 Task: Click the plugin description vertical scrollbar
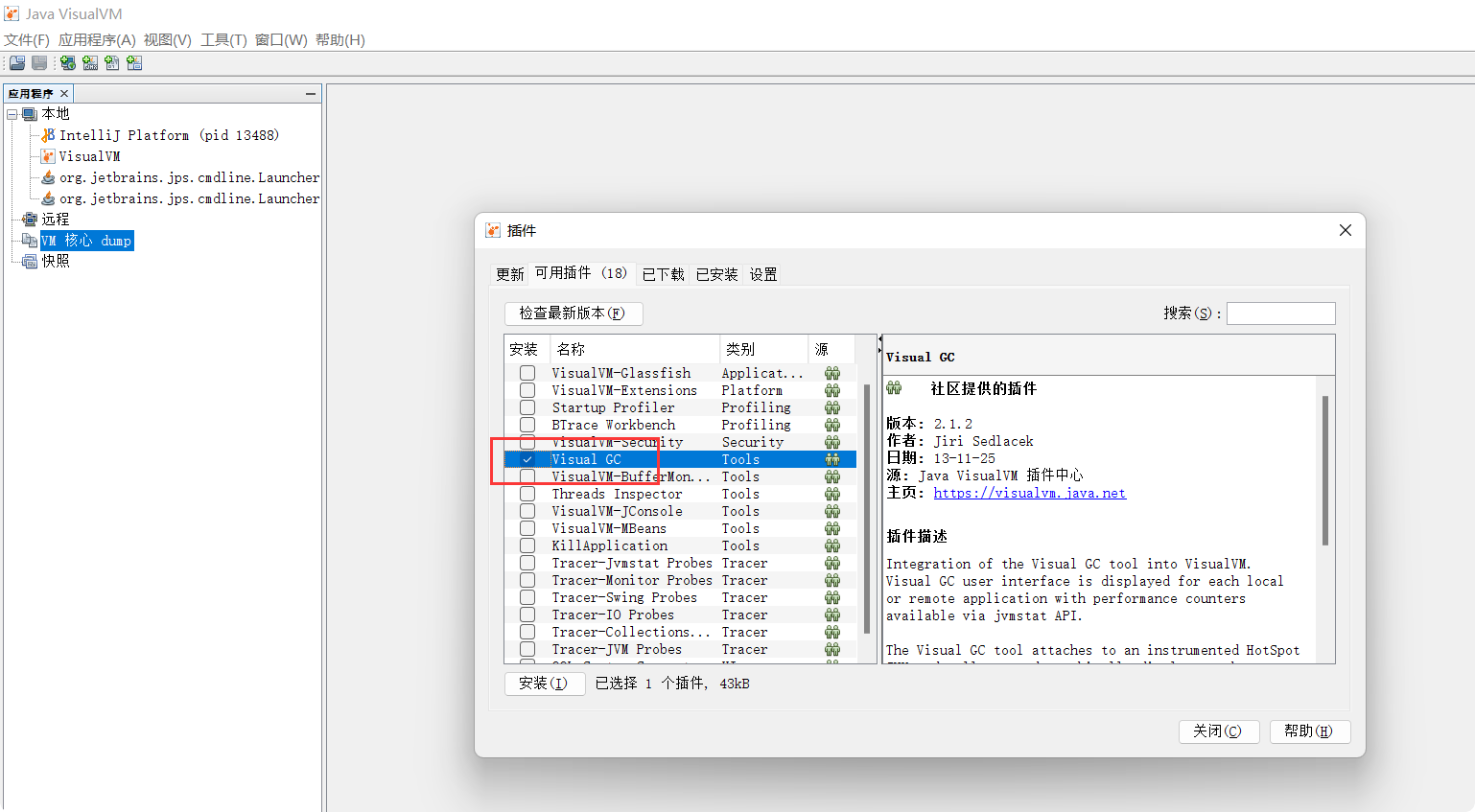pos(1325,470)
